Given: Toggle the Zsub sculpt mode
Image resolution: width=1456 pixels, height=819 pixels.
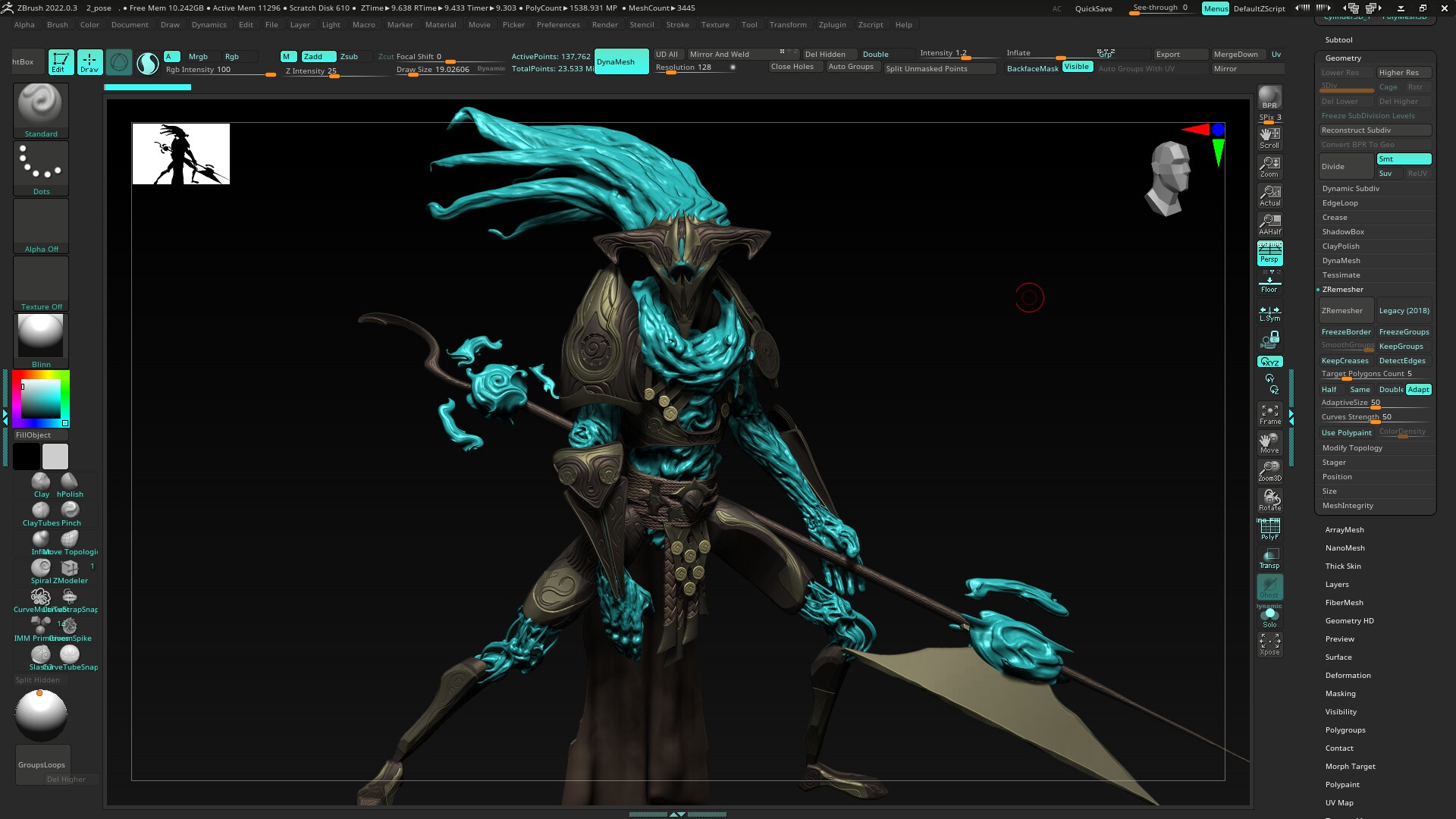Looking at the screenshot, I should coord(349,56).
